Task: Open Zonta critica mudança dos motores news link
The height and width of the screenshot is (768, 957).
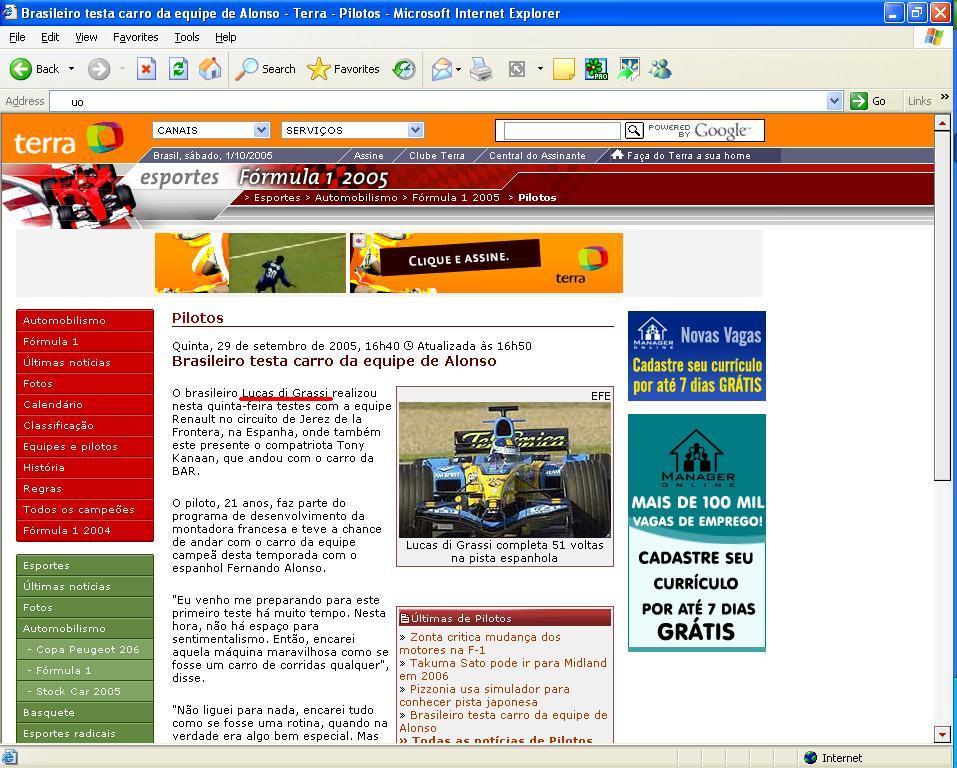Action: coord(480,643)
